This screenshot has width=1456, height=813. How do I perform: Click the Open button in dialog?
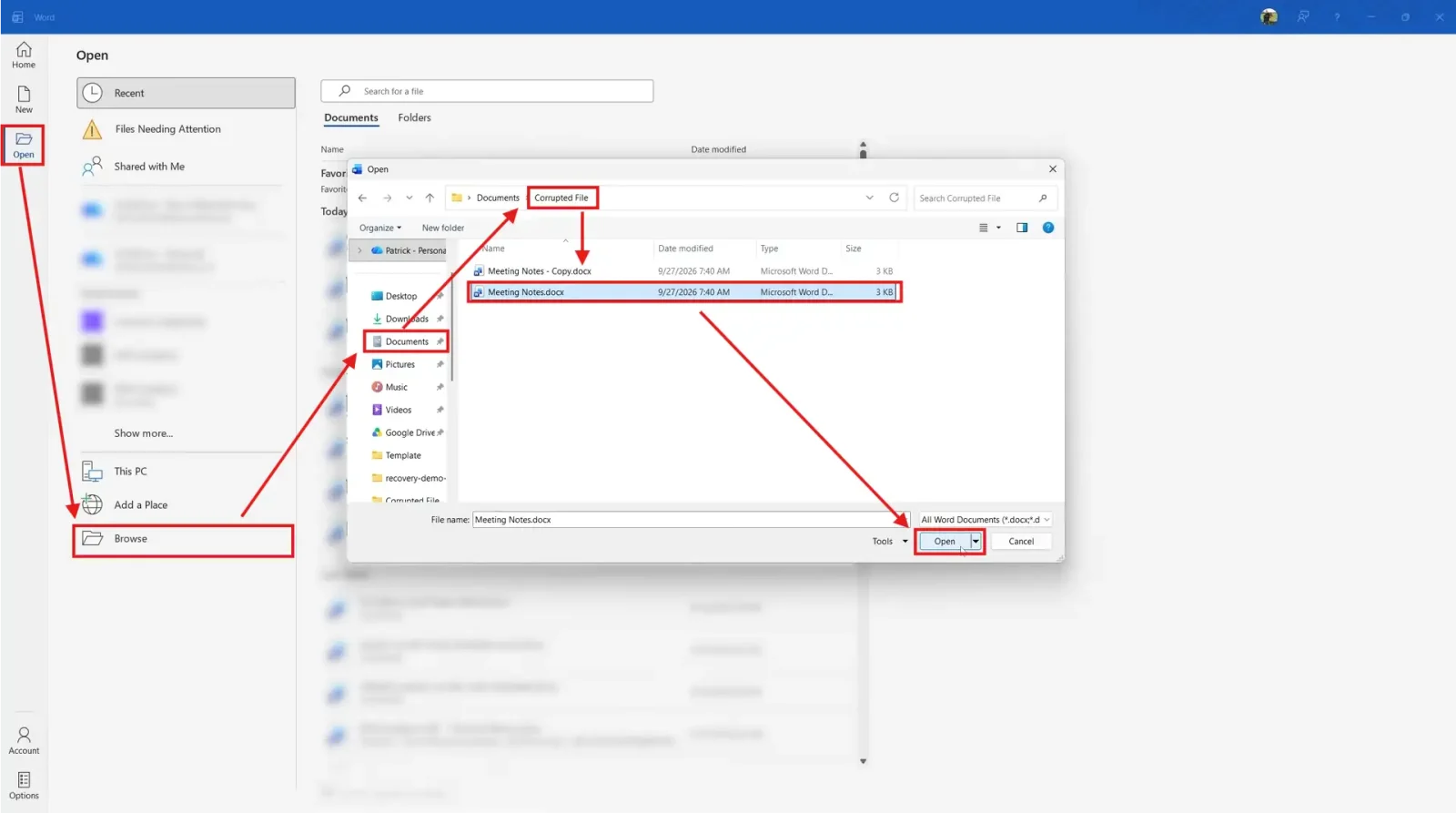tap(945, 541)
